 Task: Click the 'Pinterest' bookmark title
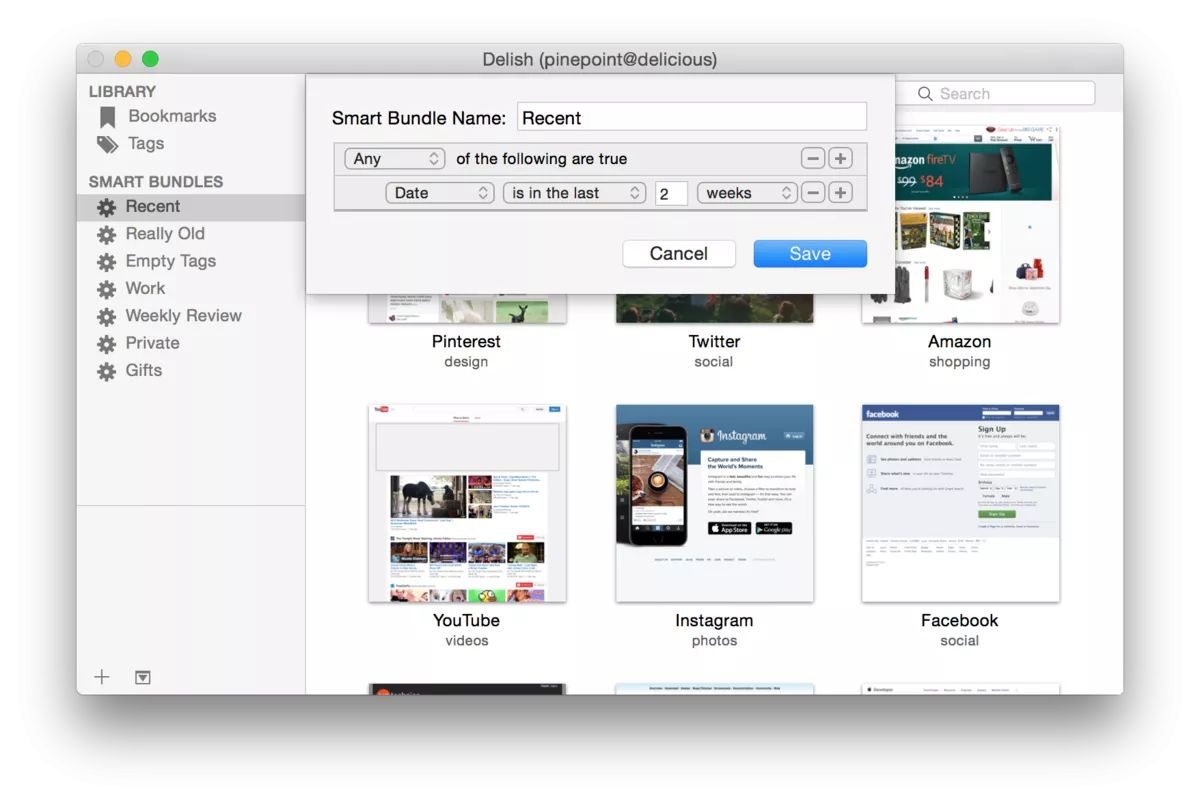tap(466, 341)
